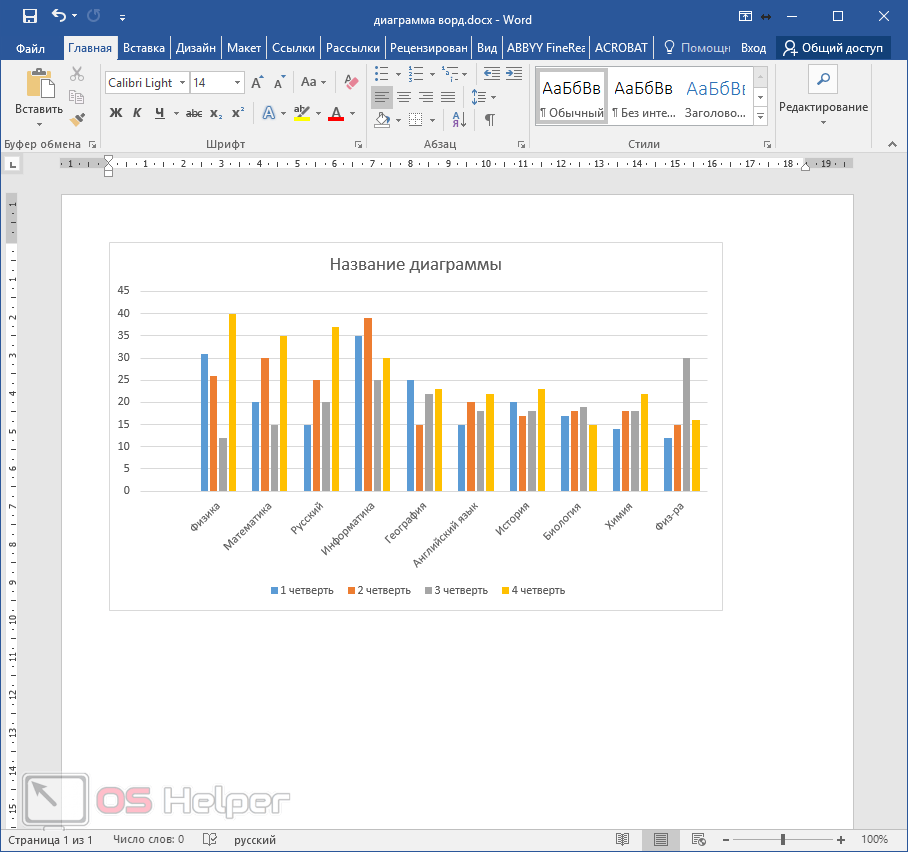Click the Общий доступ share button

pos(833,47)
